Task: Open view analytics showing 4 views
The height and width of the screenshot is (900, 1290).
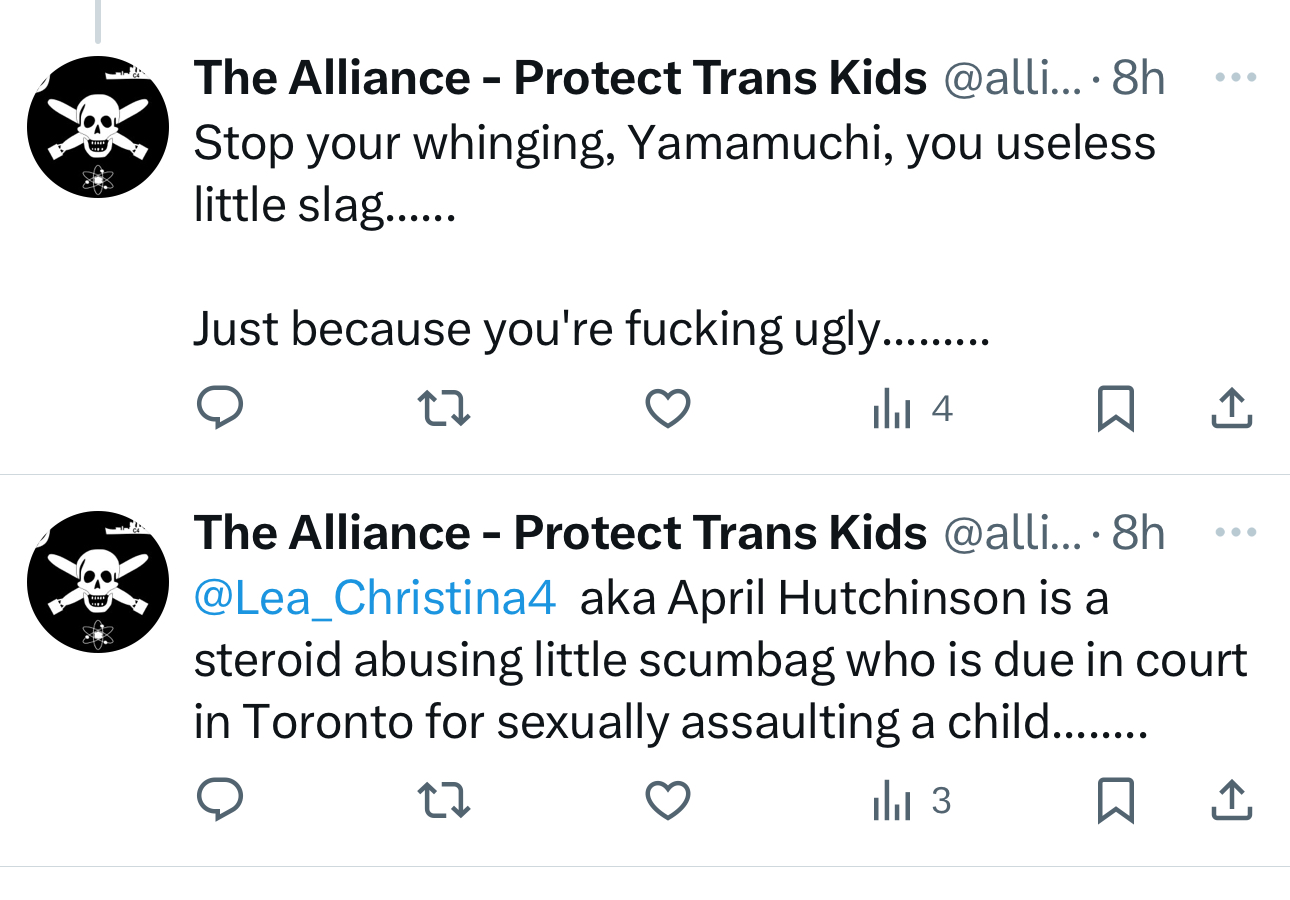Action: (912, 409)
